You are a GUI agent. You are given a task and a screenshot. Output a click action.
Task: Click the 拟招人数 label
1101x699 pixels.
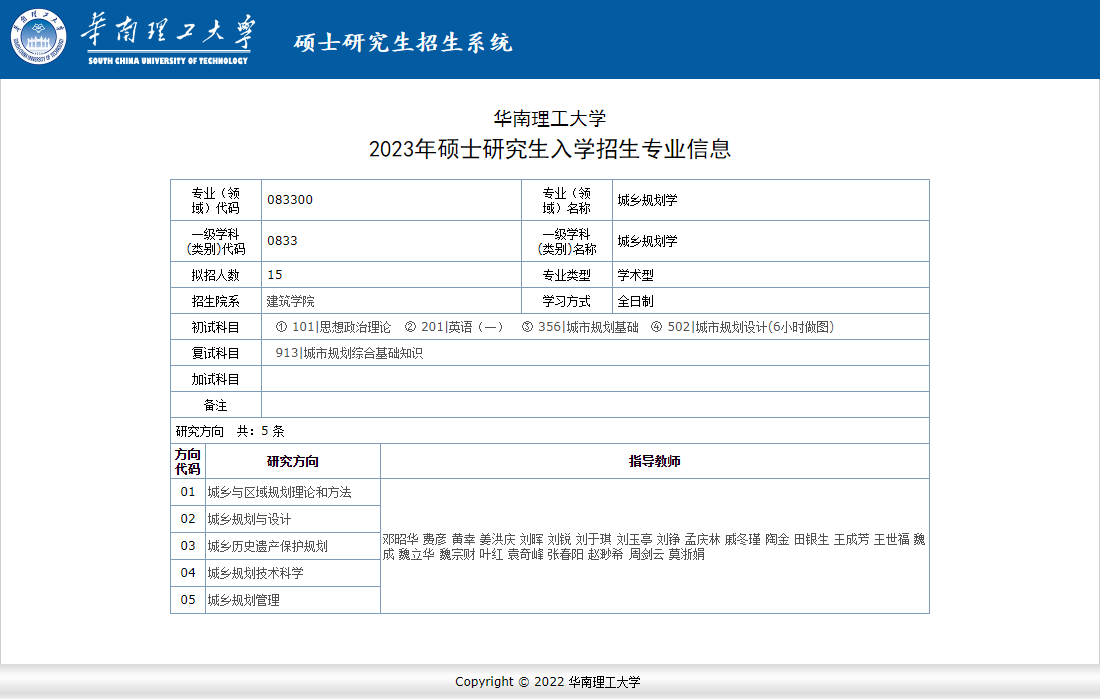tap(216, 275)
